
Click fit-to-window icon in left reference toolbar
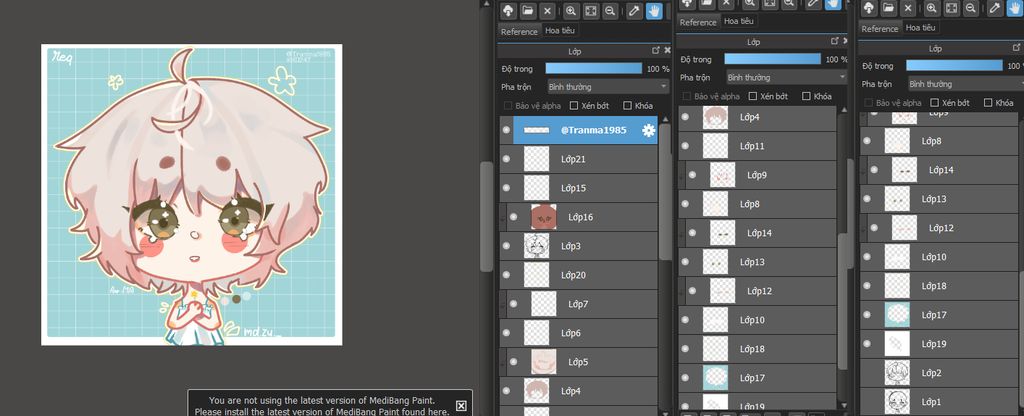(590, 10)
